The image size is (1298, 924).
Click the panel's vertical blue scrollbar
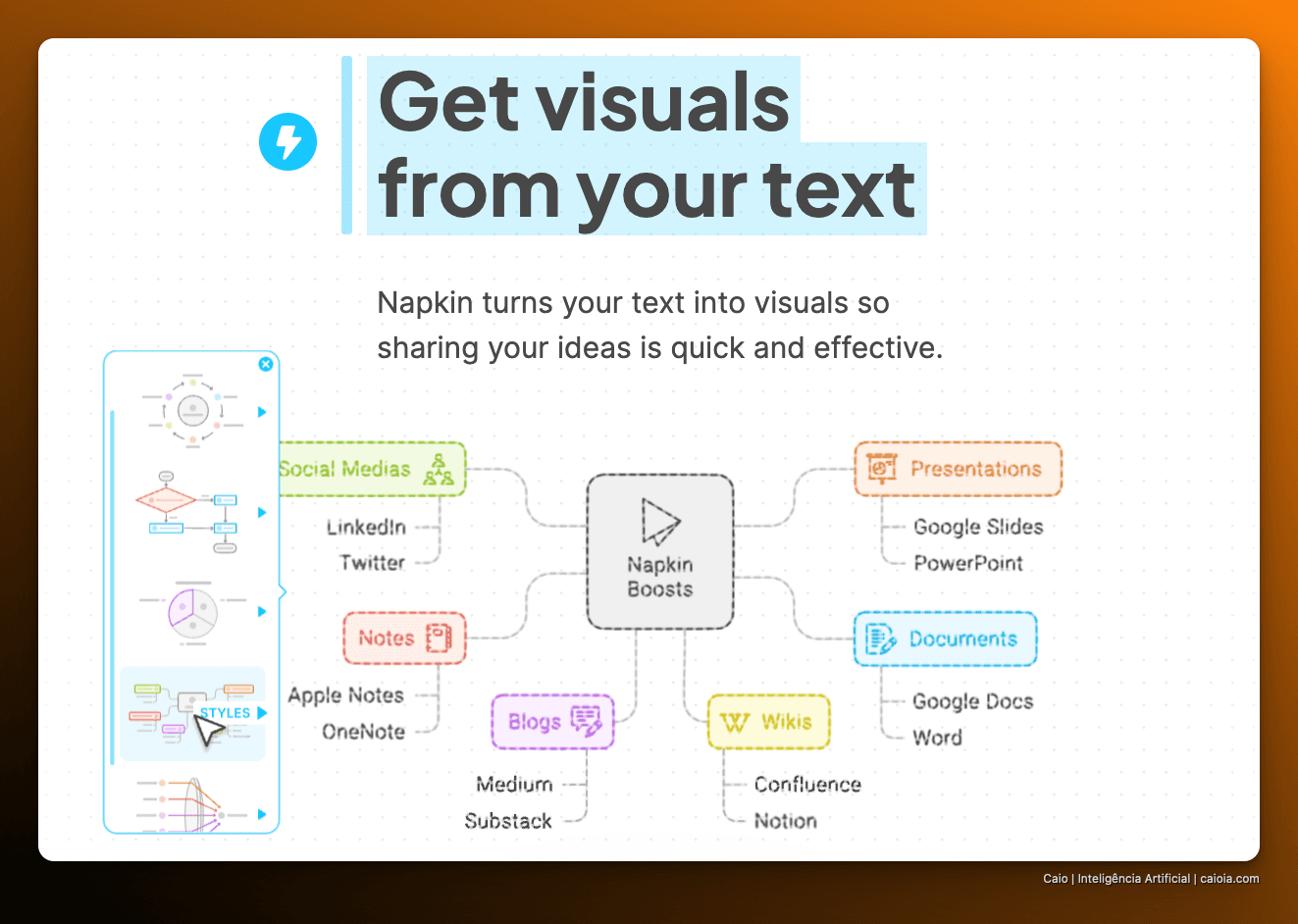(113, 619)
